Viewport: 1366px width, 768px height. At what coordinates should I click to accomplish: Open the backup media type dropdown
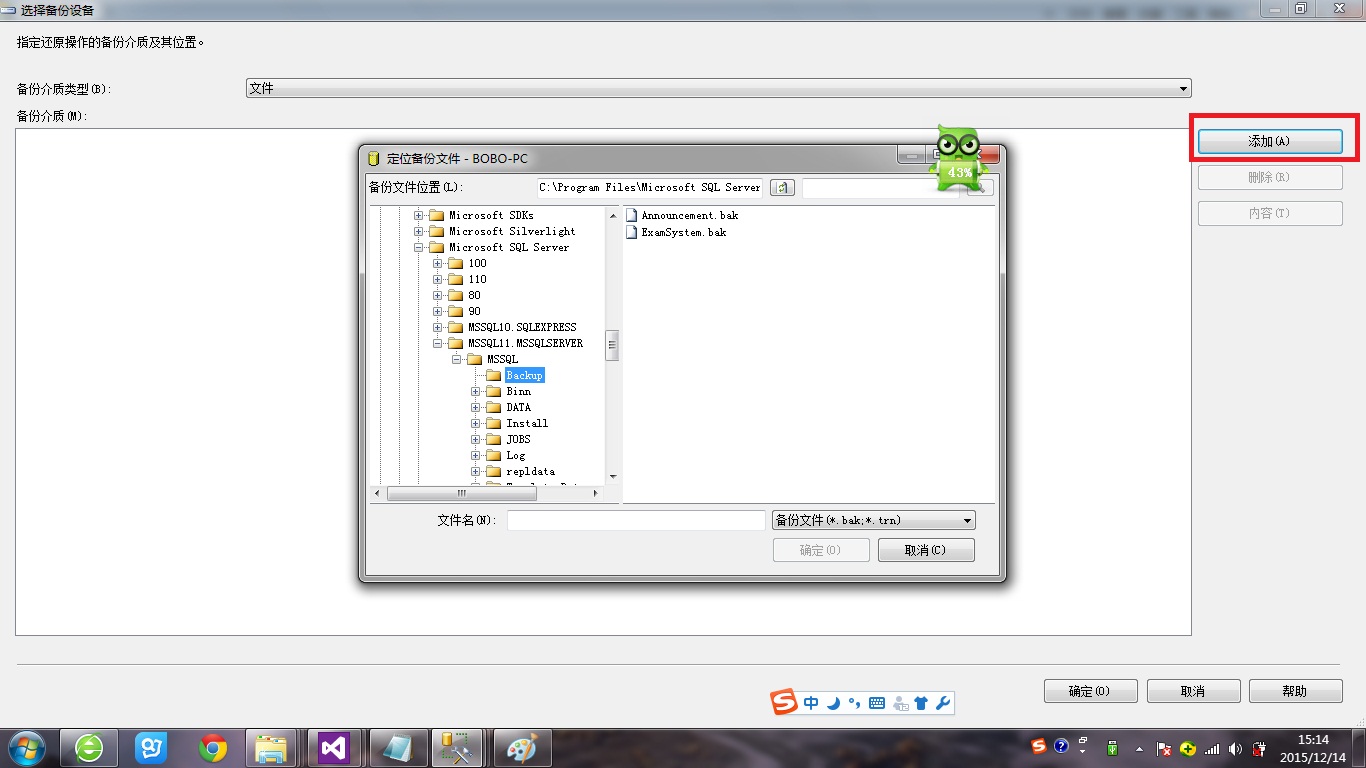[718, 88]
